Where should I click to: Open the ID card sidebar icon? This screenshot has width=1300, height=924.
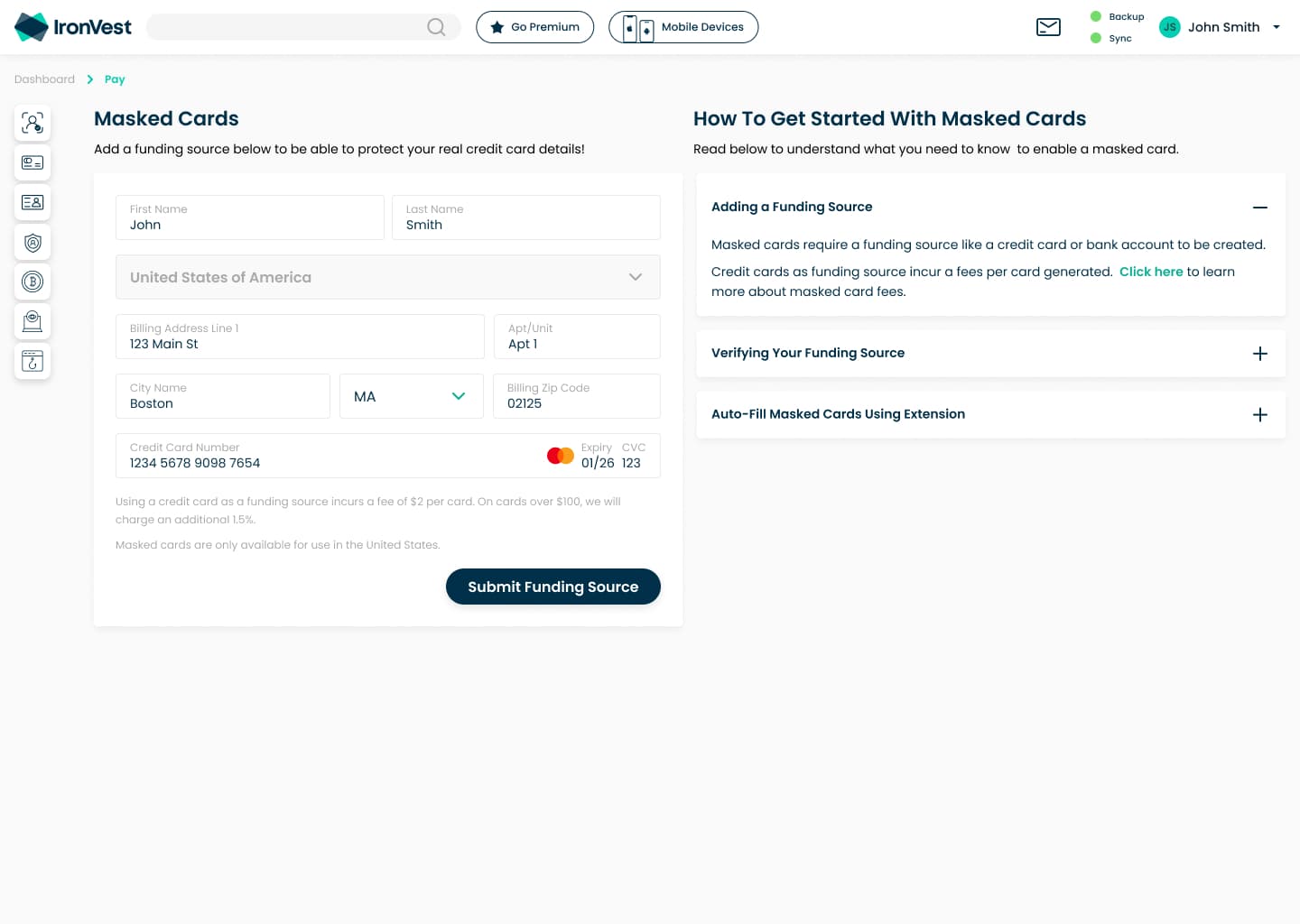tap(32, 202)
